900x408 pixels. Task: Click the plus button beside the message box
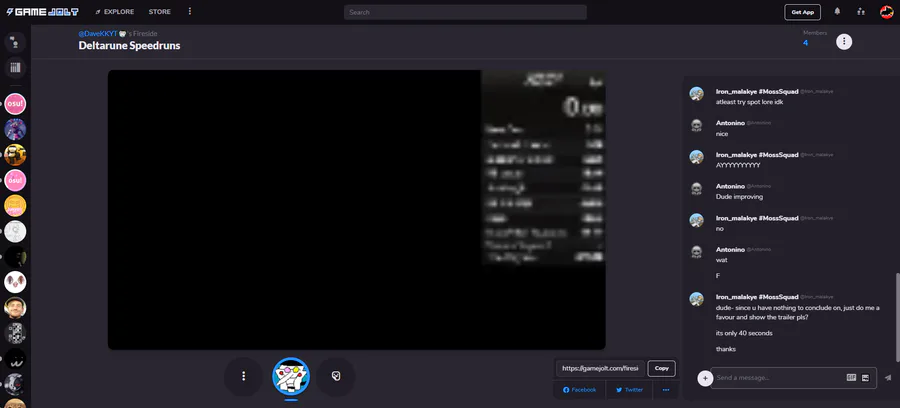705,378
